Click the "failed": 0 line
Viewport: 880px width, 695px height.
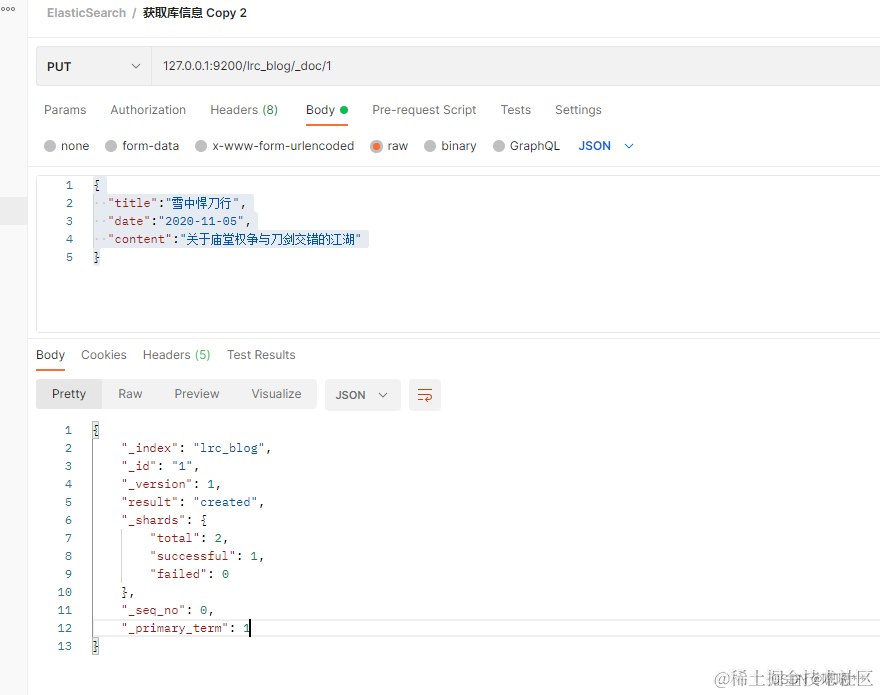point(190,574)
